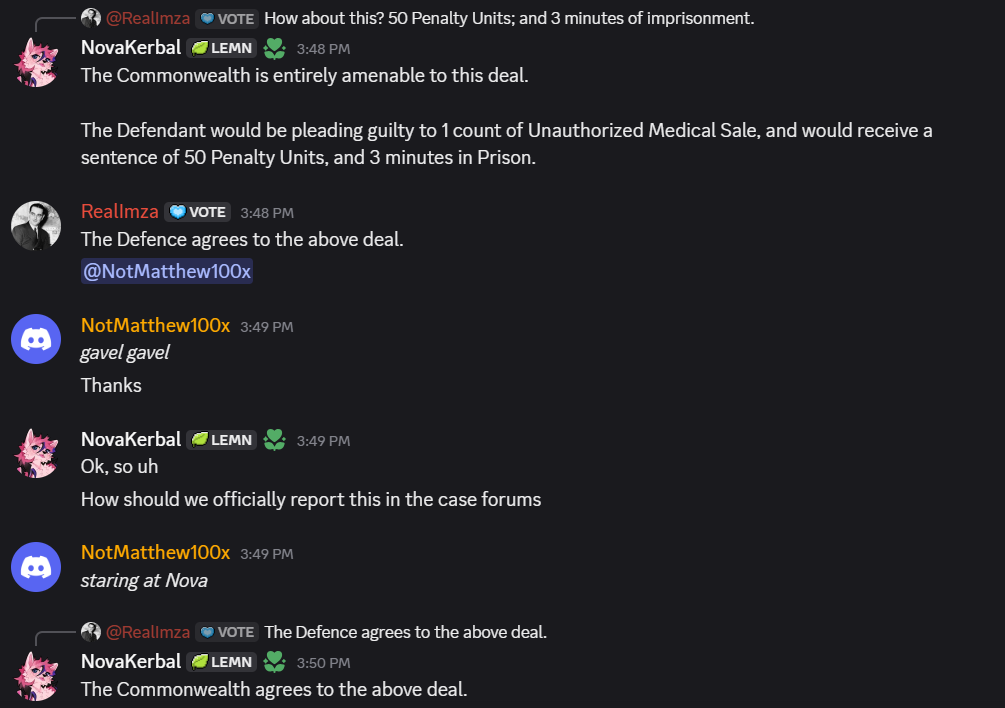Click RealImza's profile picture
Viewport: 1005px width, 708px height.
tap(36, 226)
